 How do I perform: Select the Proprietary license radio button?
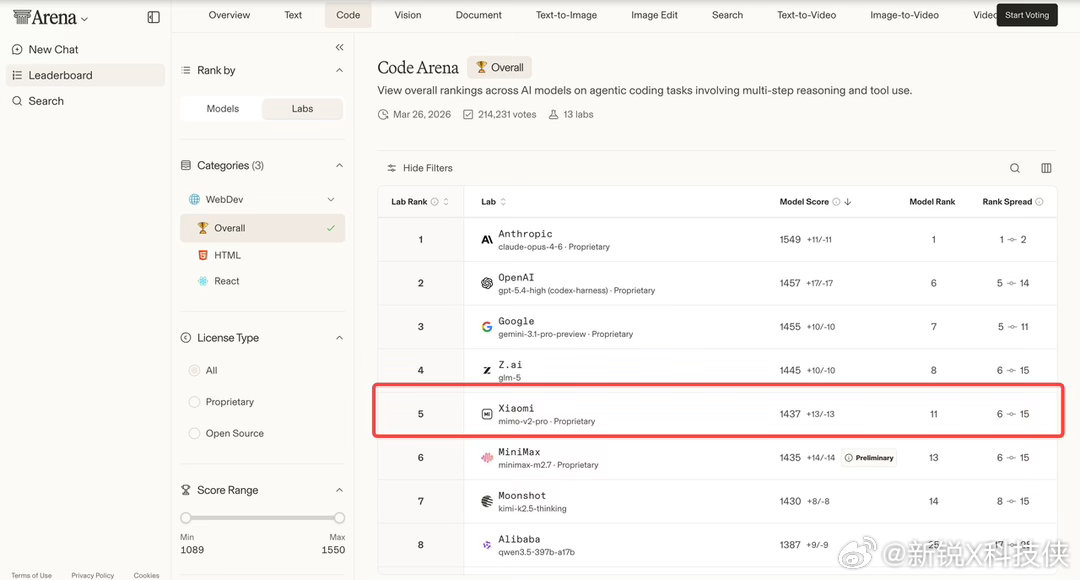coord(194,402)
